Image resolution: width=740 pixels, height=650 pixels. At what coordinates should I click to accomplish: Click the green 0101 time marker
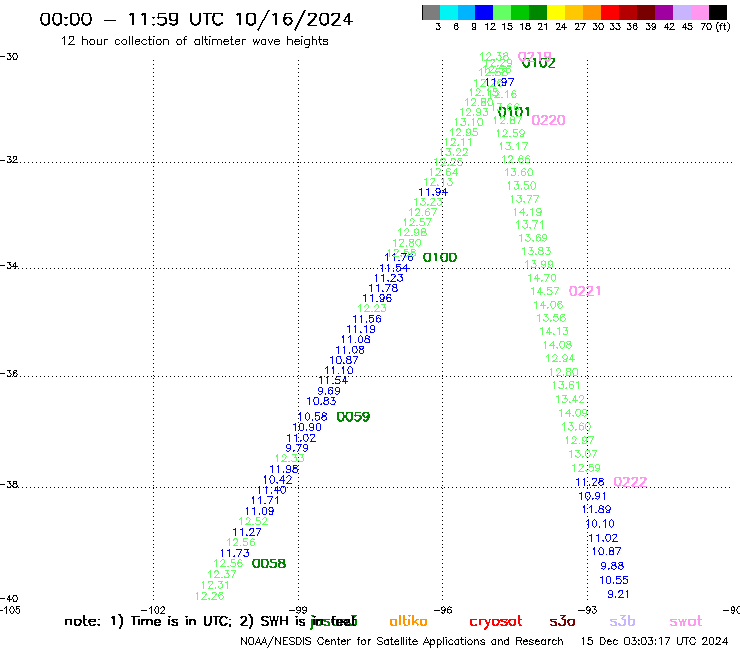(514, 112)
